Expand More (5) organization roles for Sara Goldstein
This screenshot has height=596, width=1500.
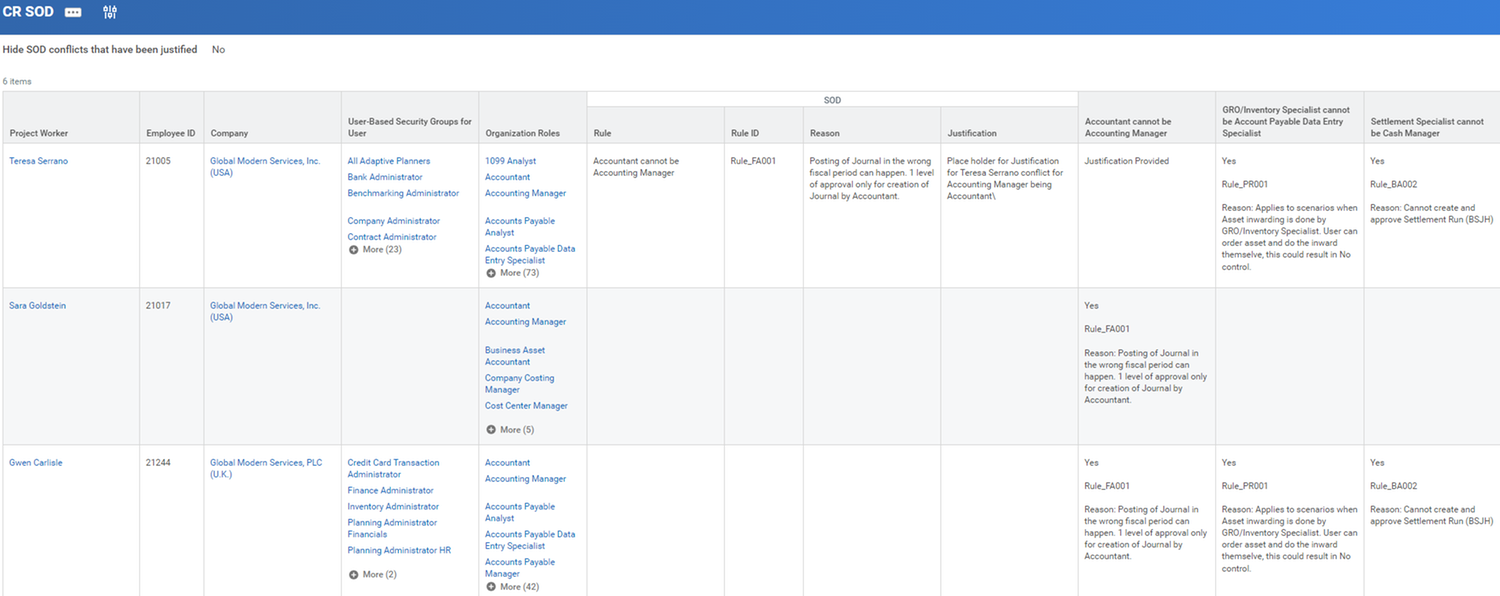tap(511, 428)
